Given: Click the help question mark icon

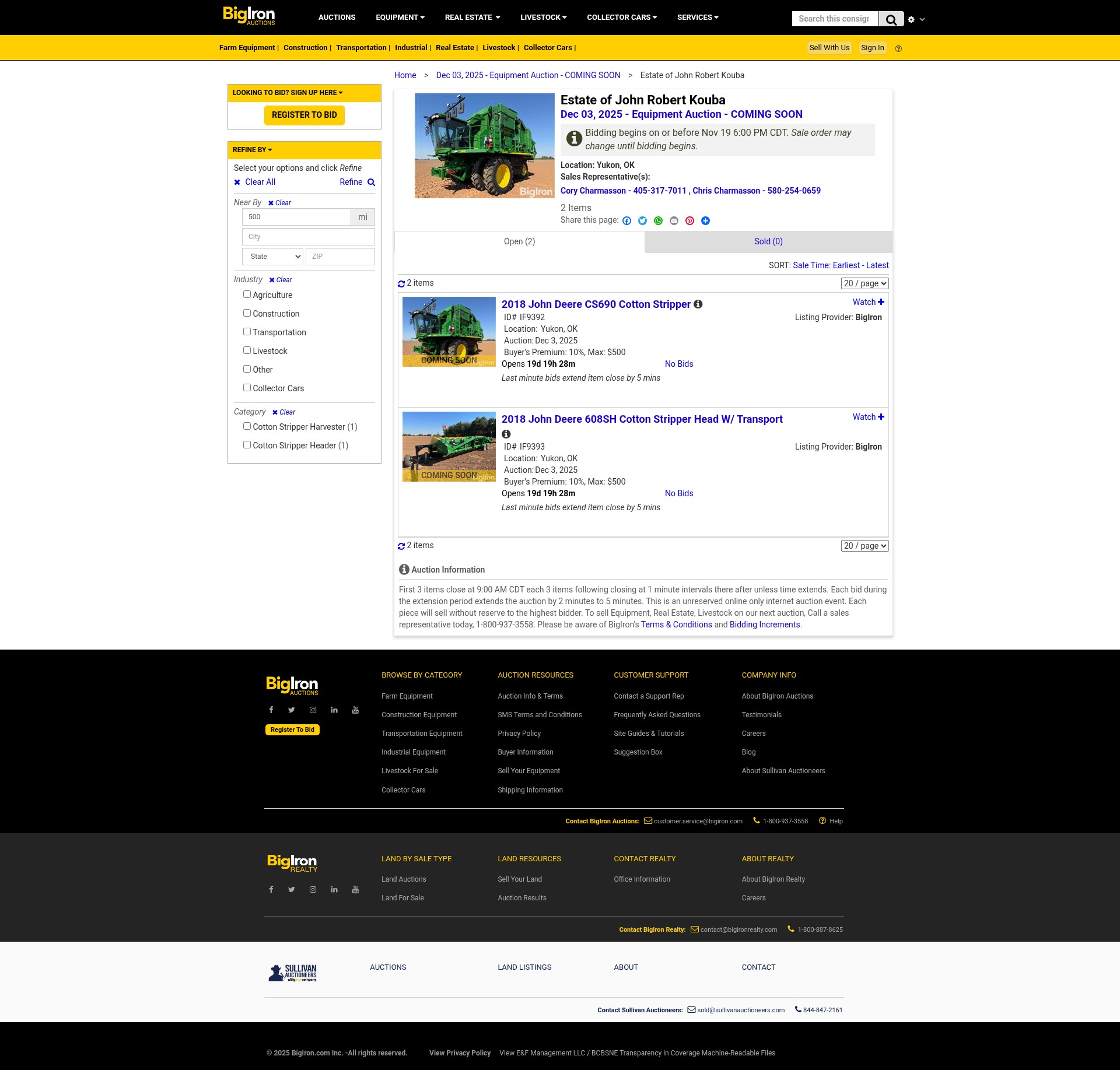Looking at the screenshot, I should click(898, 49).
